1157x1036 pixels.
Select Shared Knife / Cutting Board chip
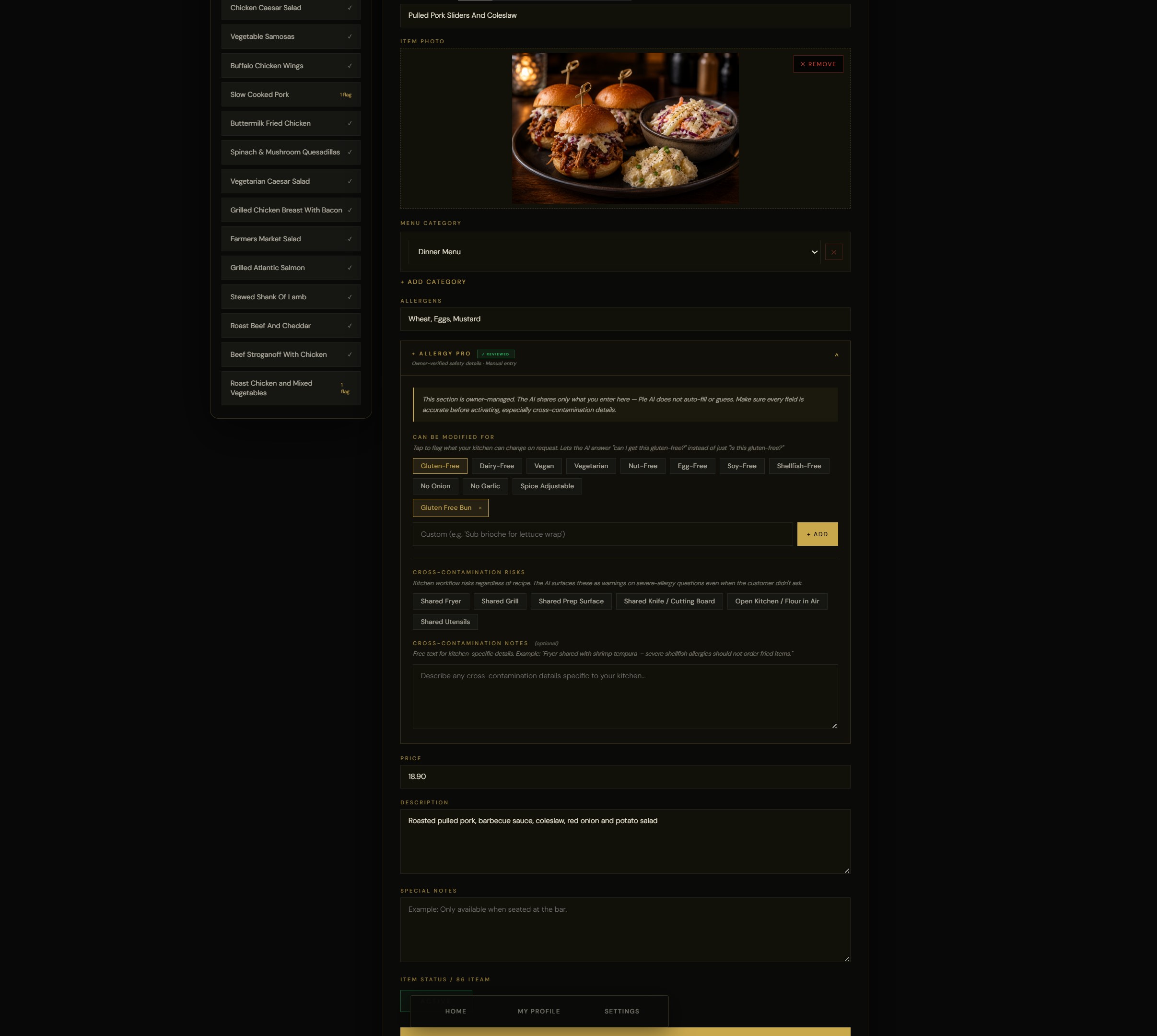click(x=669, y=601)
